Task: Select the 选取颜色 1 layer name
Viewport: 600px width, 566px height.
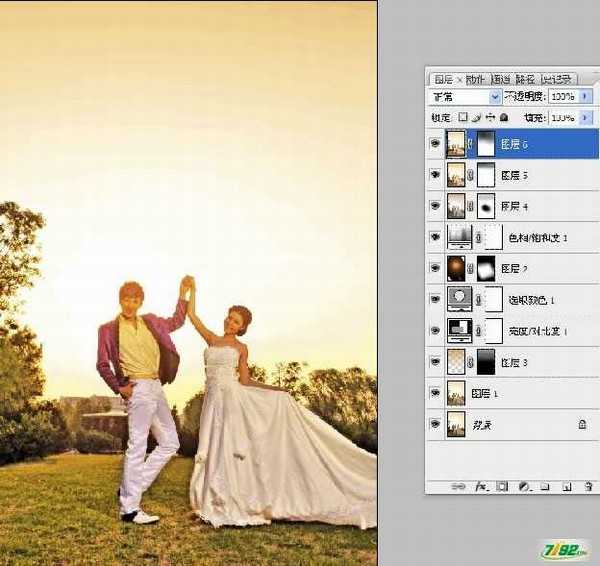Action: point(532,300)
